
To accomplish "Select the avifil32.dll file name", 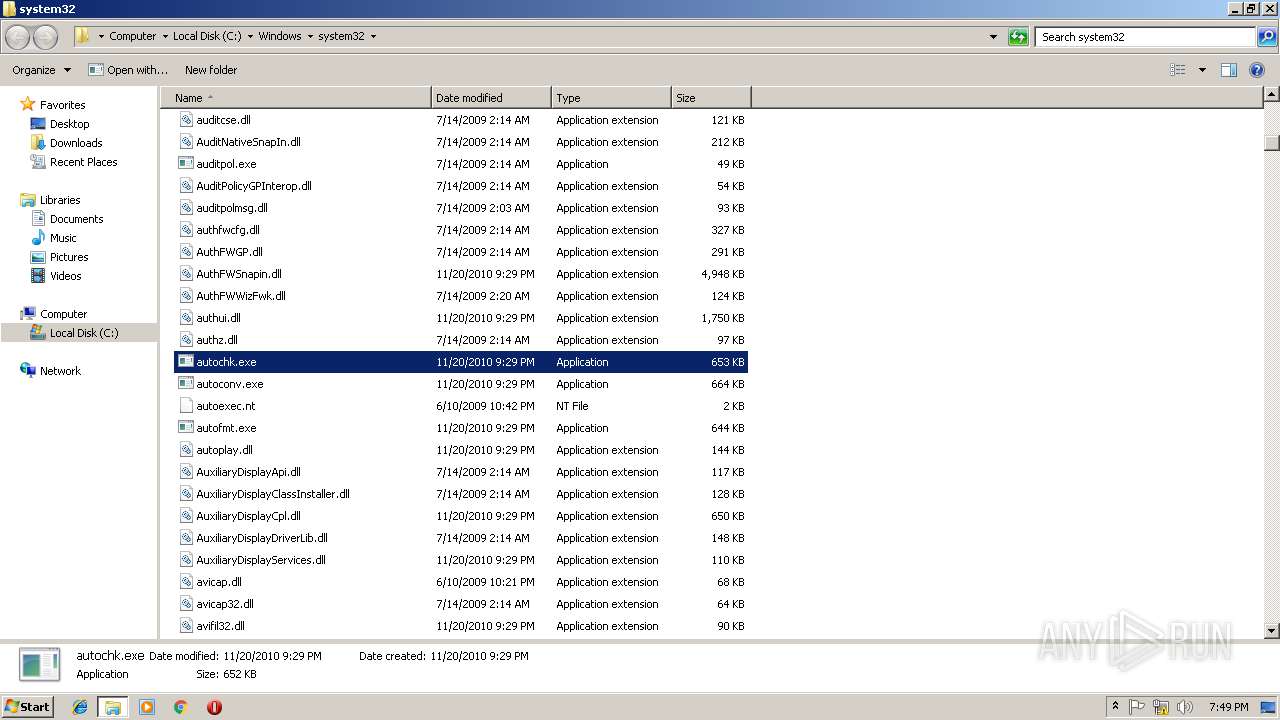I will coord(220,626).
